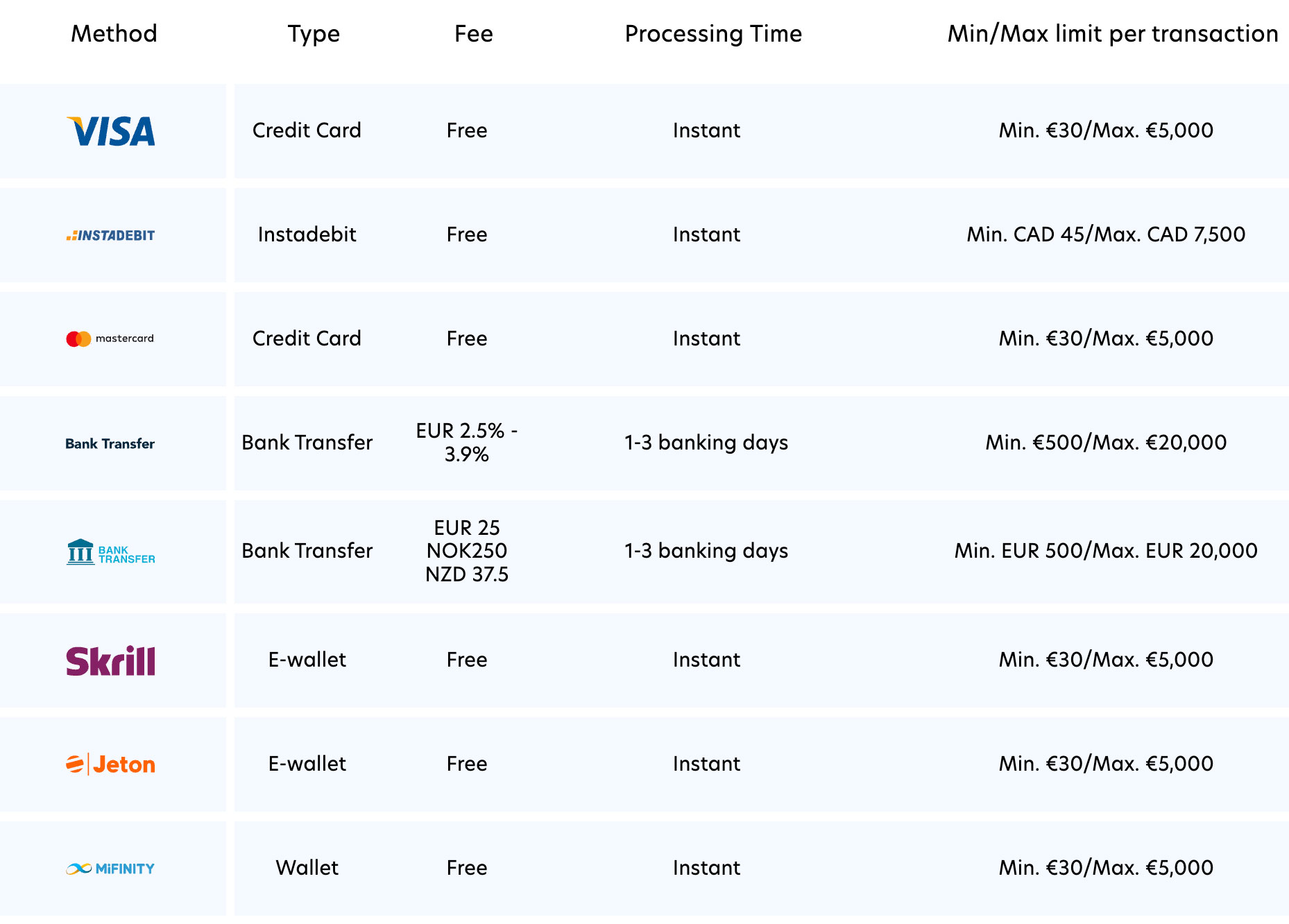Click 'Free' fee in Visa row
Image resolution: width=1289 pixels, height=924 pixels.
pos(467,130)
